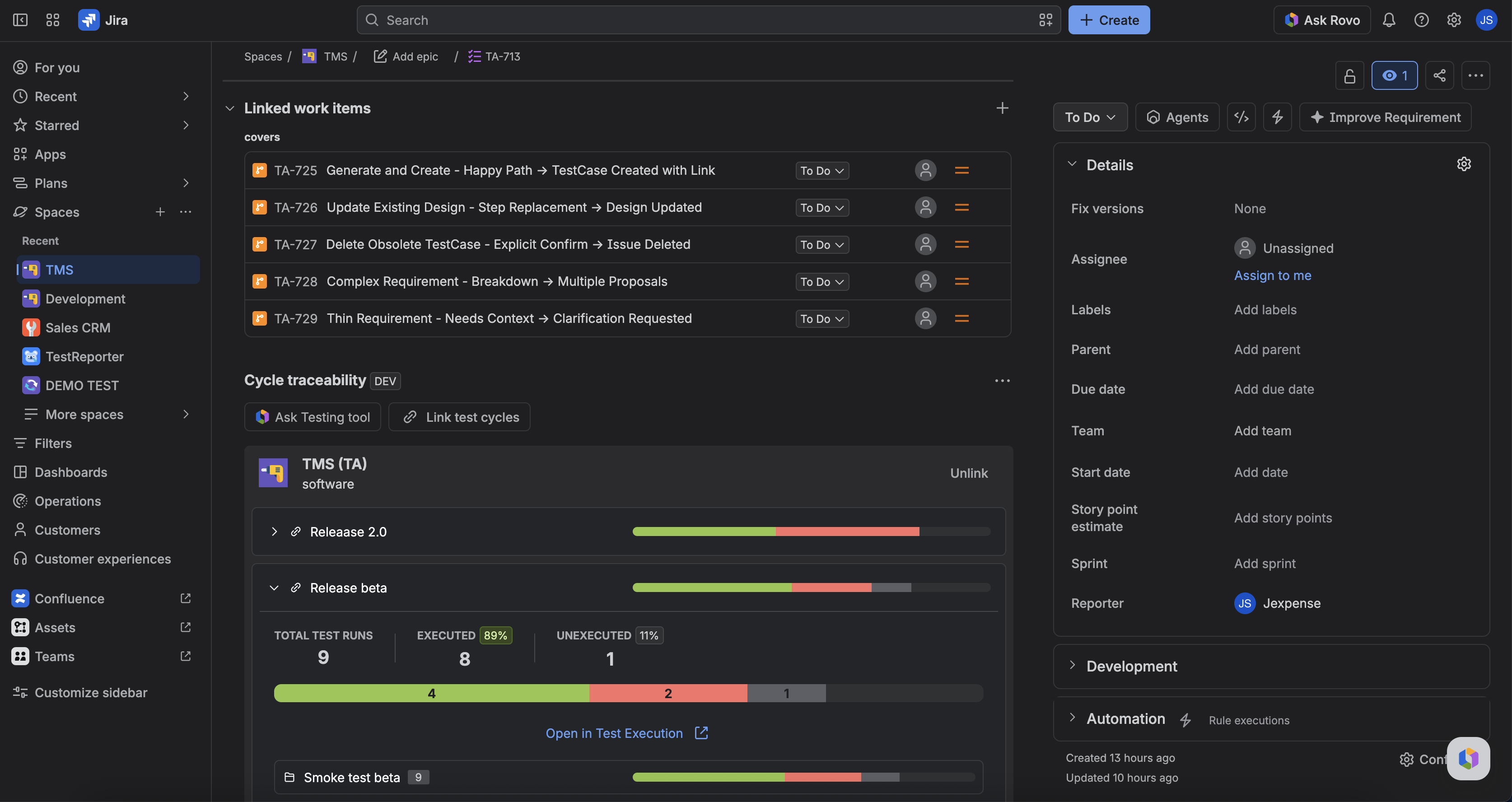This screenshot has height=802, width=1512.
Task: Click the lock restrictions icon
Action: pyautogui.click(x=1349, y=76)
